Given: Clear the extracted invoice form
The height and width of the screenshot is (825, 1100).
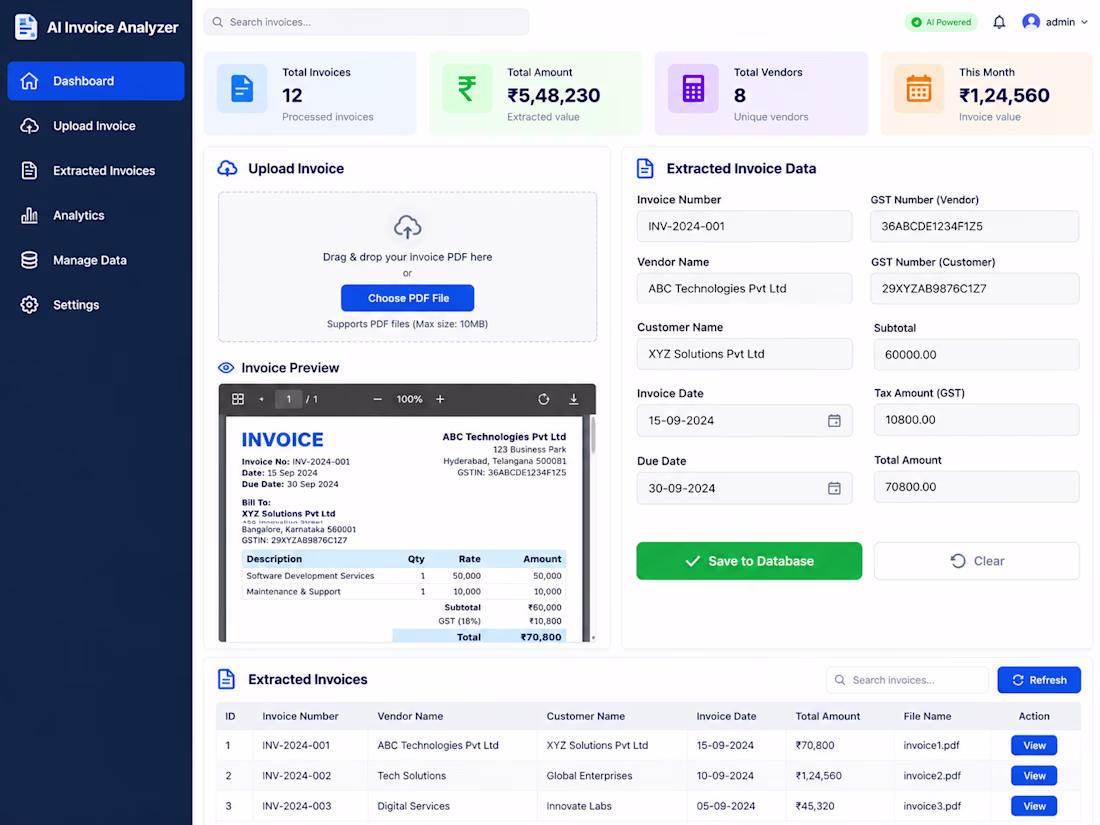Looking at the screenshot, I should point(977,561).
